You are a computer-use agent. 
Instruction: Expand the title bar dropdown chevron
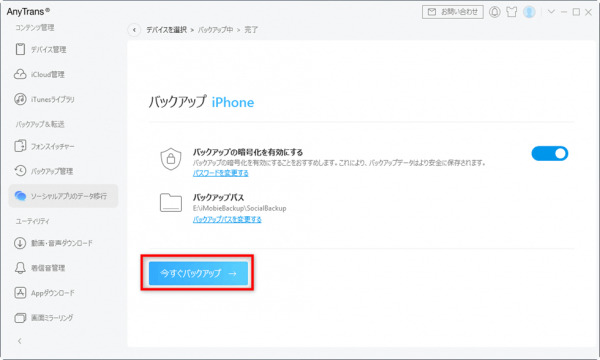click(551, 12)
